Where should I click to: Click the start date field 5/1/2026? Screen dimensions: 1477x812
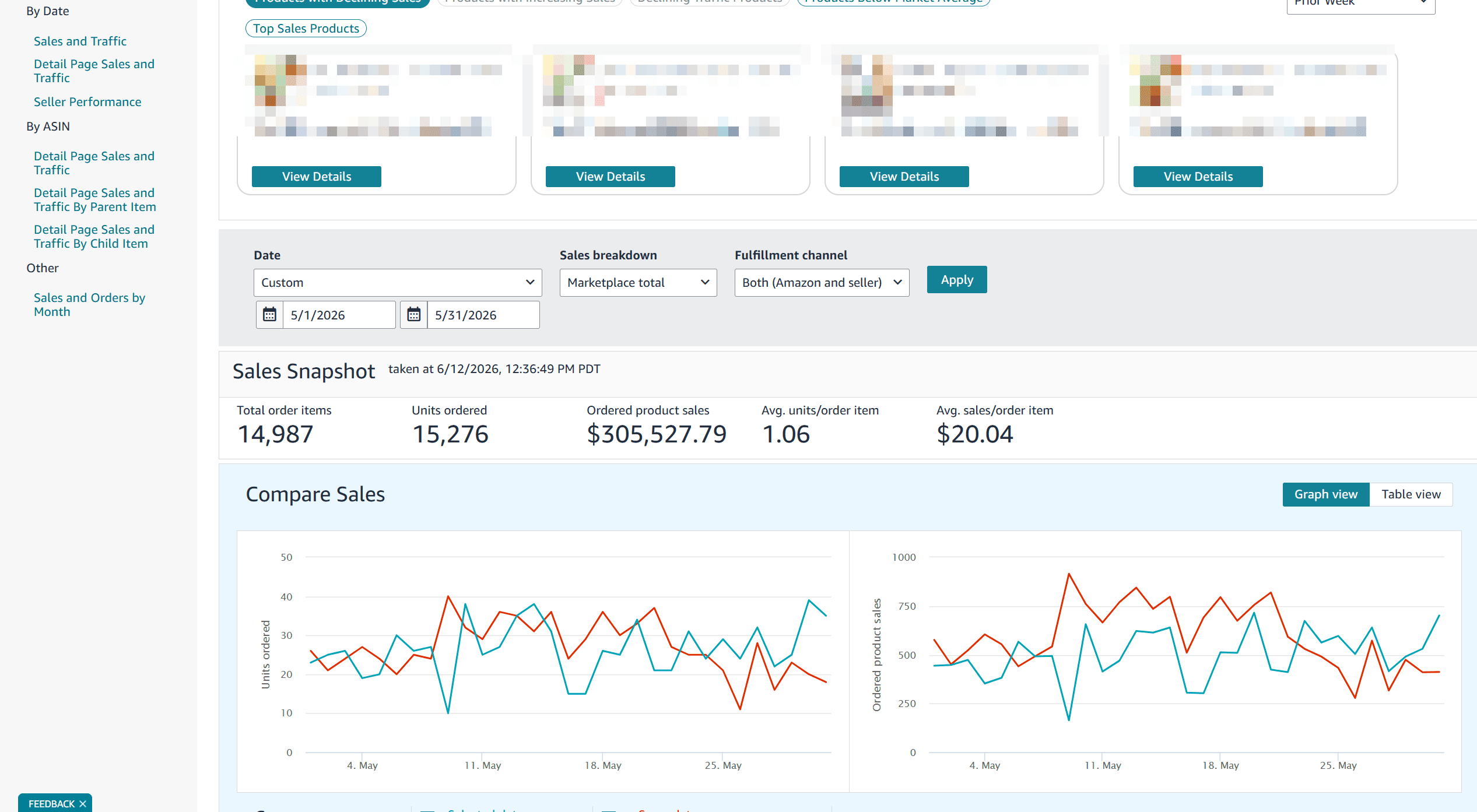pyautogui.click(x=339, y=315)
